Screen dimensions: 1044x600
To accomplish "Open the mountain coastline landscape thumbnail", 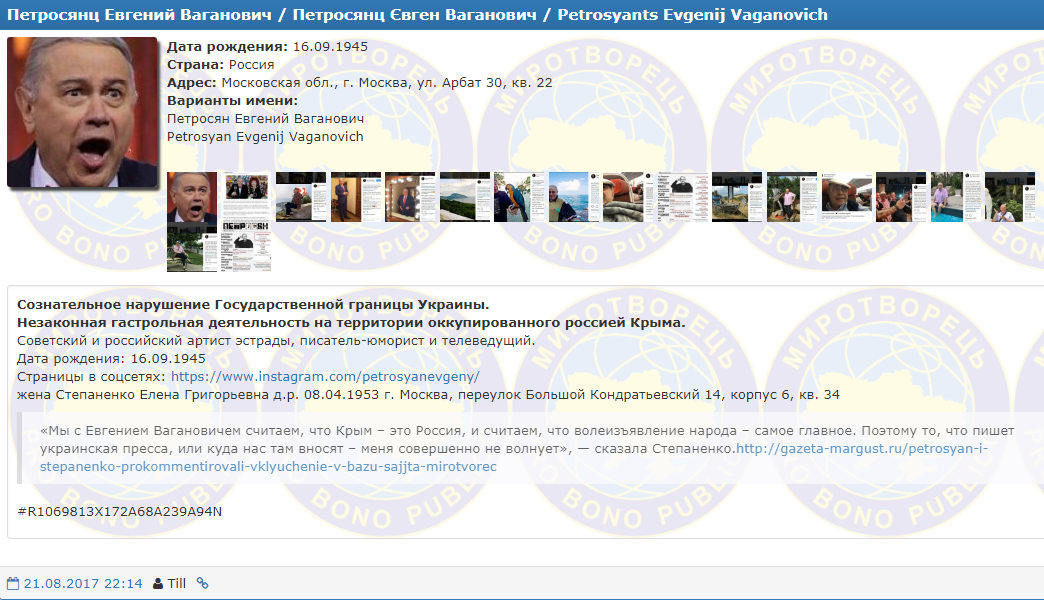I will coord(465,197).
